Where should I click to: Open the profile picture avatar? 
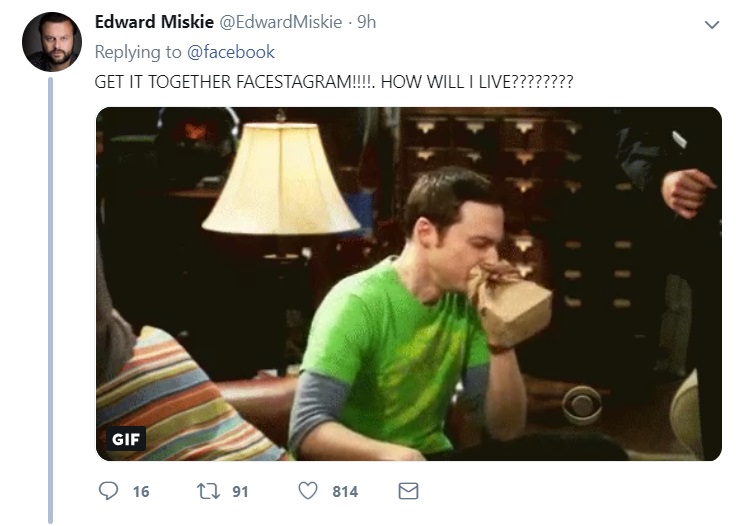click(52, 42)
